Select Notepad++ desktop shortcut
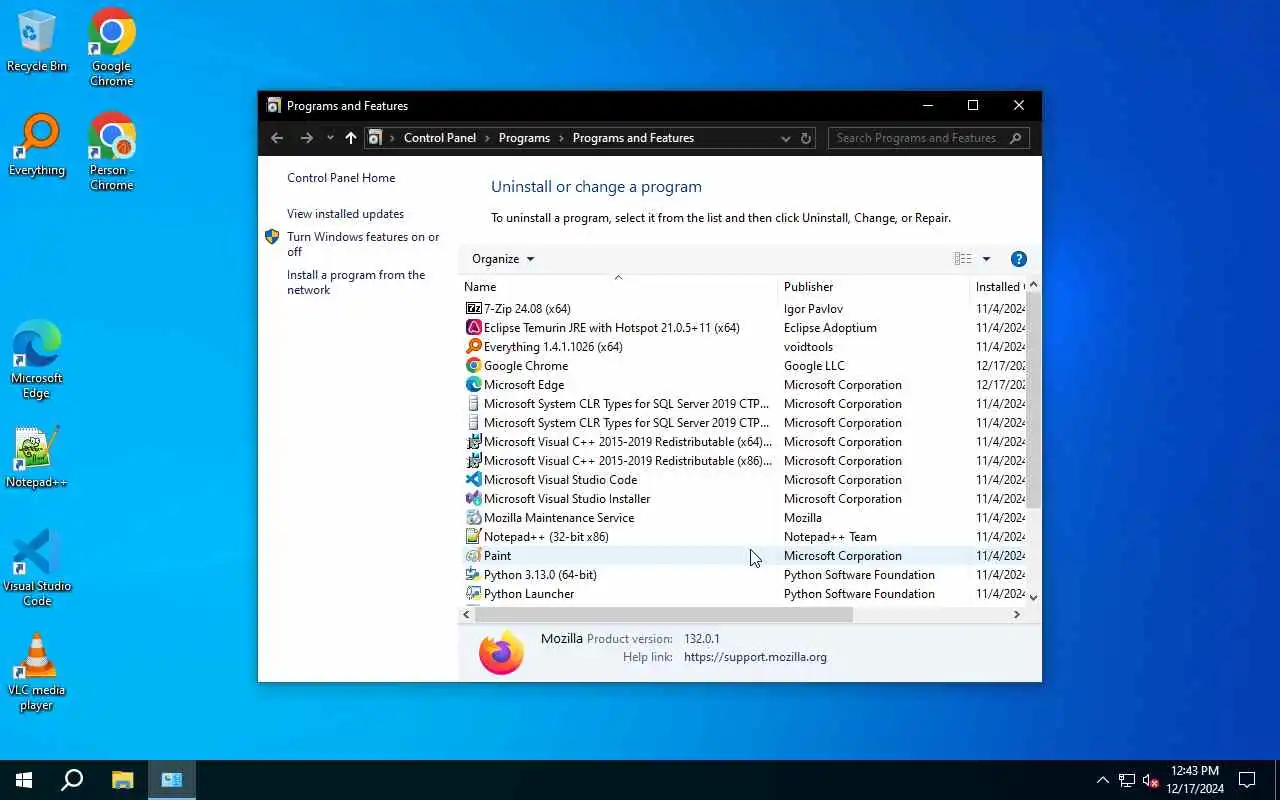This screenshot has width=1280, height=800. pyautogui.click(x=37, y=458)
